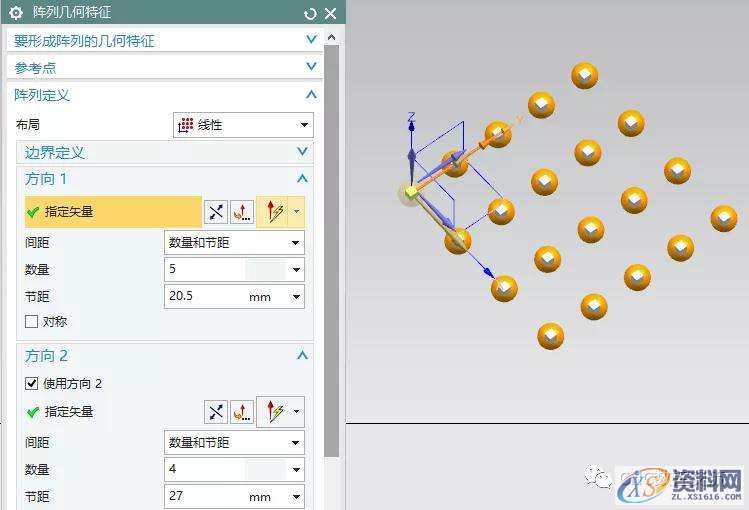Open 间距 dropdown in 方向 2

click(234, 443)
